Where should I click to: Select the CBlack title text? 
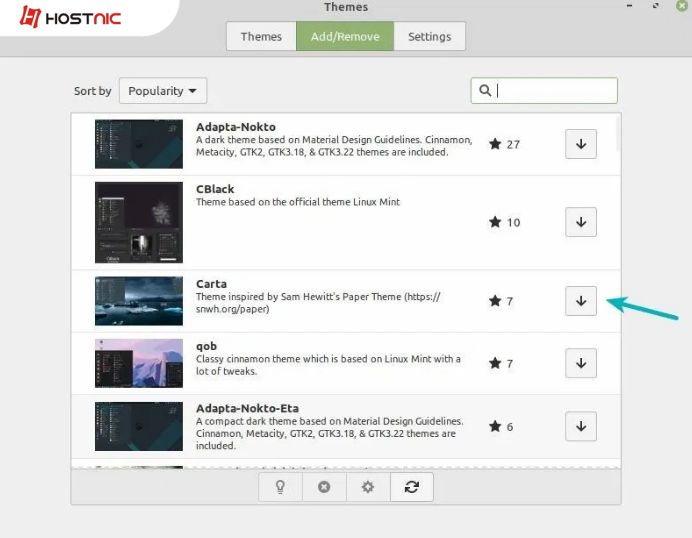point(215,189)
